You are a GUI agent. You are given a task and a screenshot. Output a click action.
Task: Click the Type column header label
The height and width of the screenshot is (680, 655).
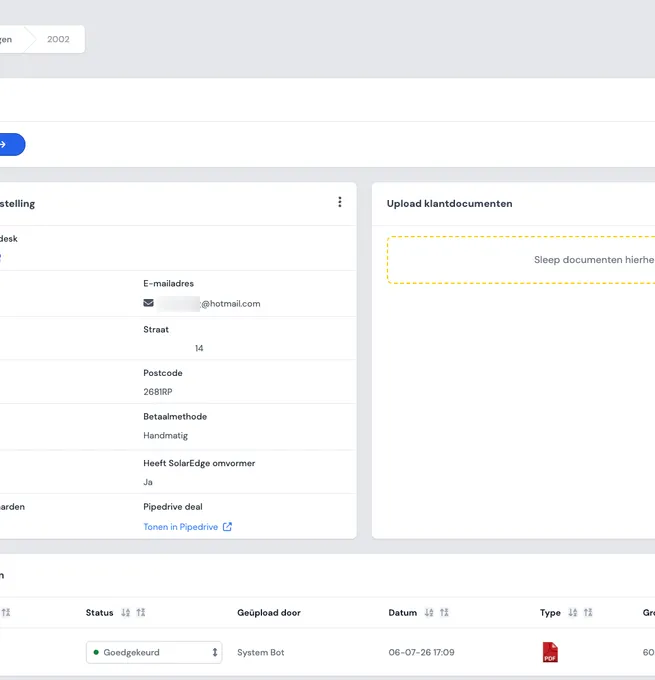click(x=550, y=612)
